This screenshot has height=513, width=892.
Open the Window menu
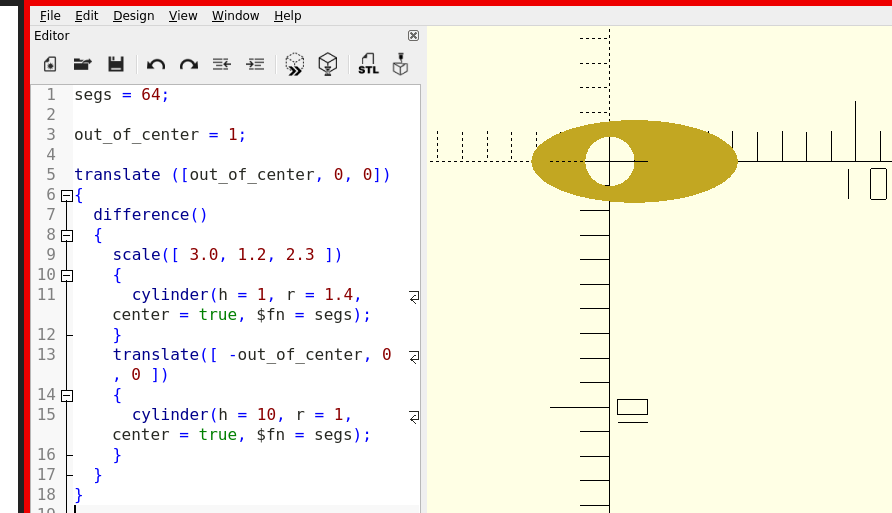[236, 16]
